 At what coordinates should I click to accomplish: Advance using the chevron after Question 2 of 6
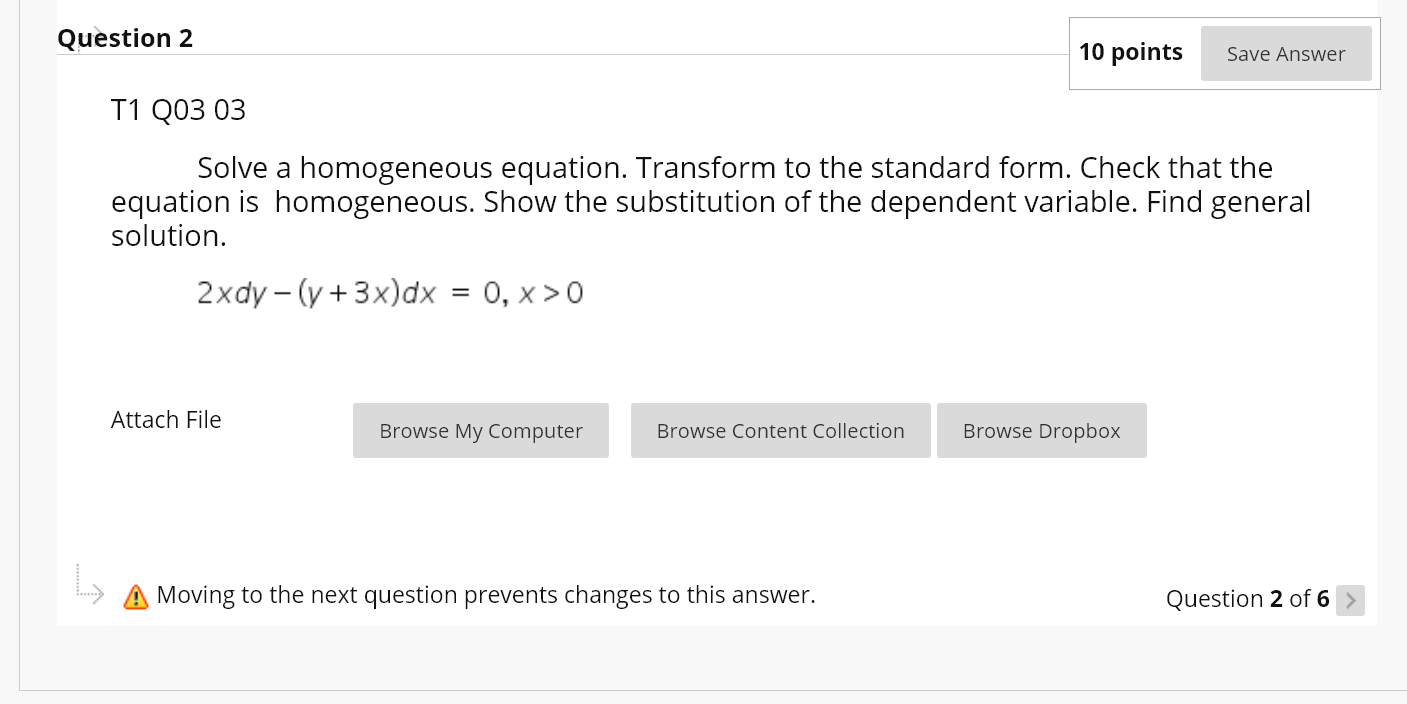tap(1350, 600)
